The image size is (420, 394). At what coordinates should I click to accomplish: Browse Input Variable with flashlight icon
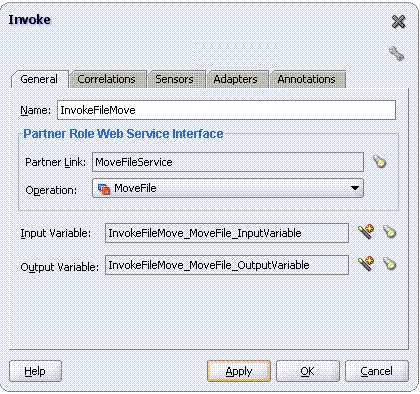[x=389, y=232]
